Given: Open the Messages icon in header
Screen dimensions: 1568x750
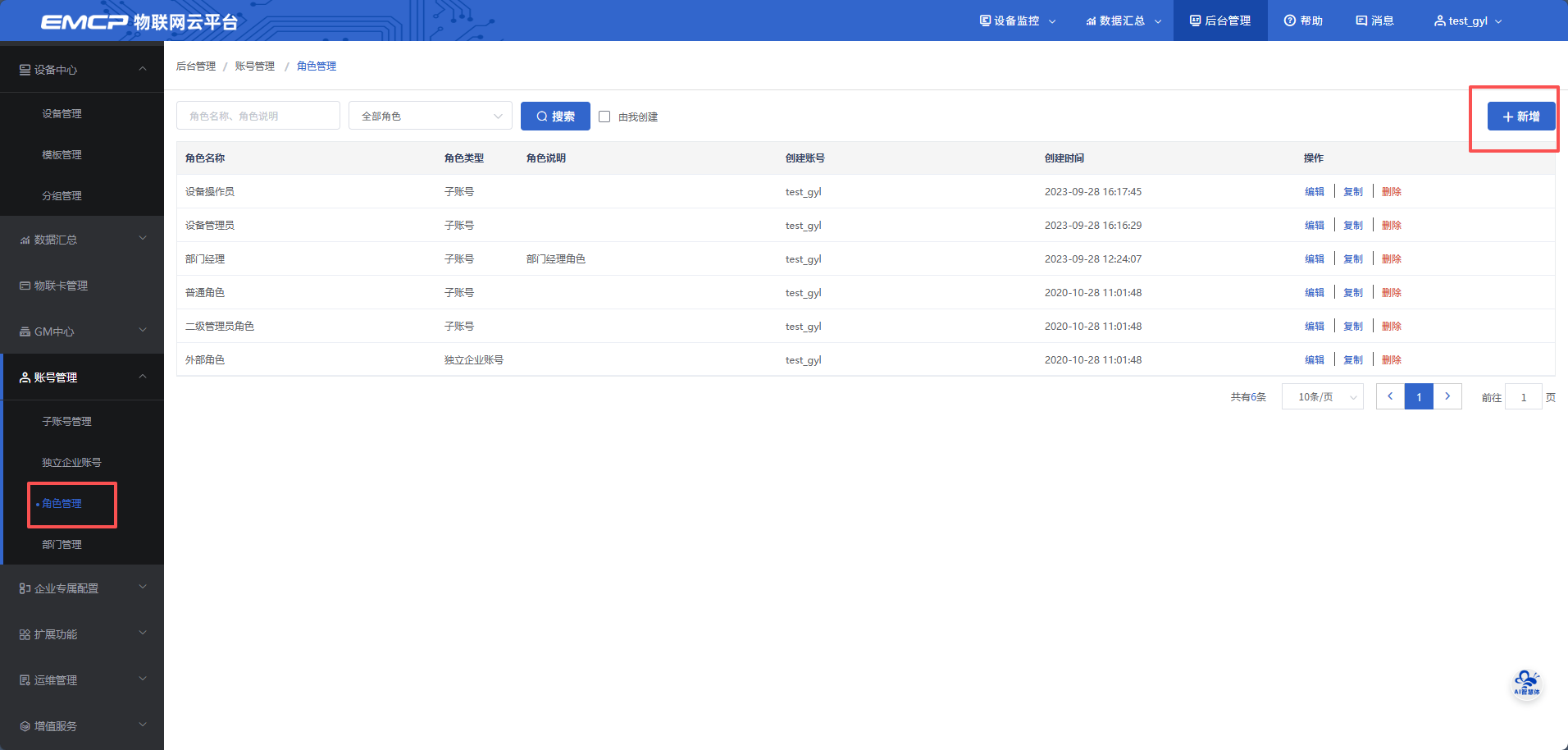Looking at the screenshot, I should [x=1374, y=21].
